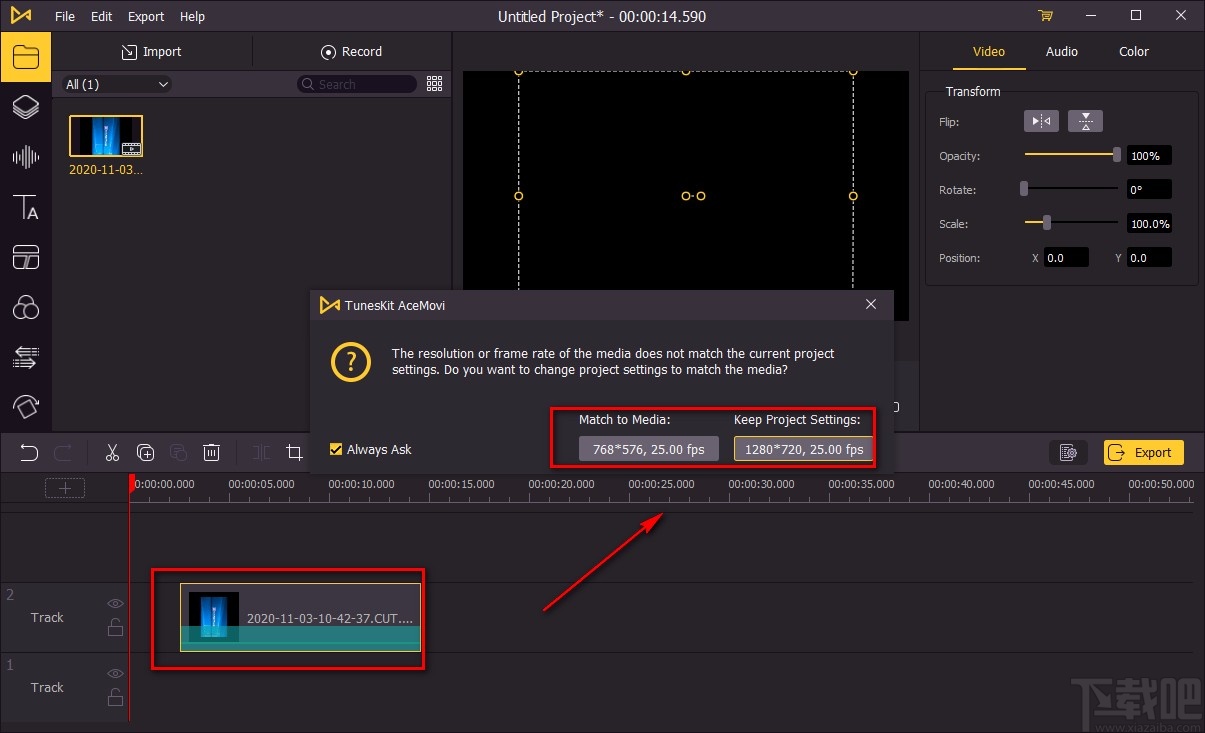Select the 2020-11-03 media thumbnail

106,136
